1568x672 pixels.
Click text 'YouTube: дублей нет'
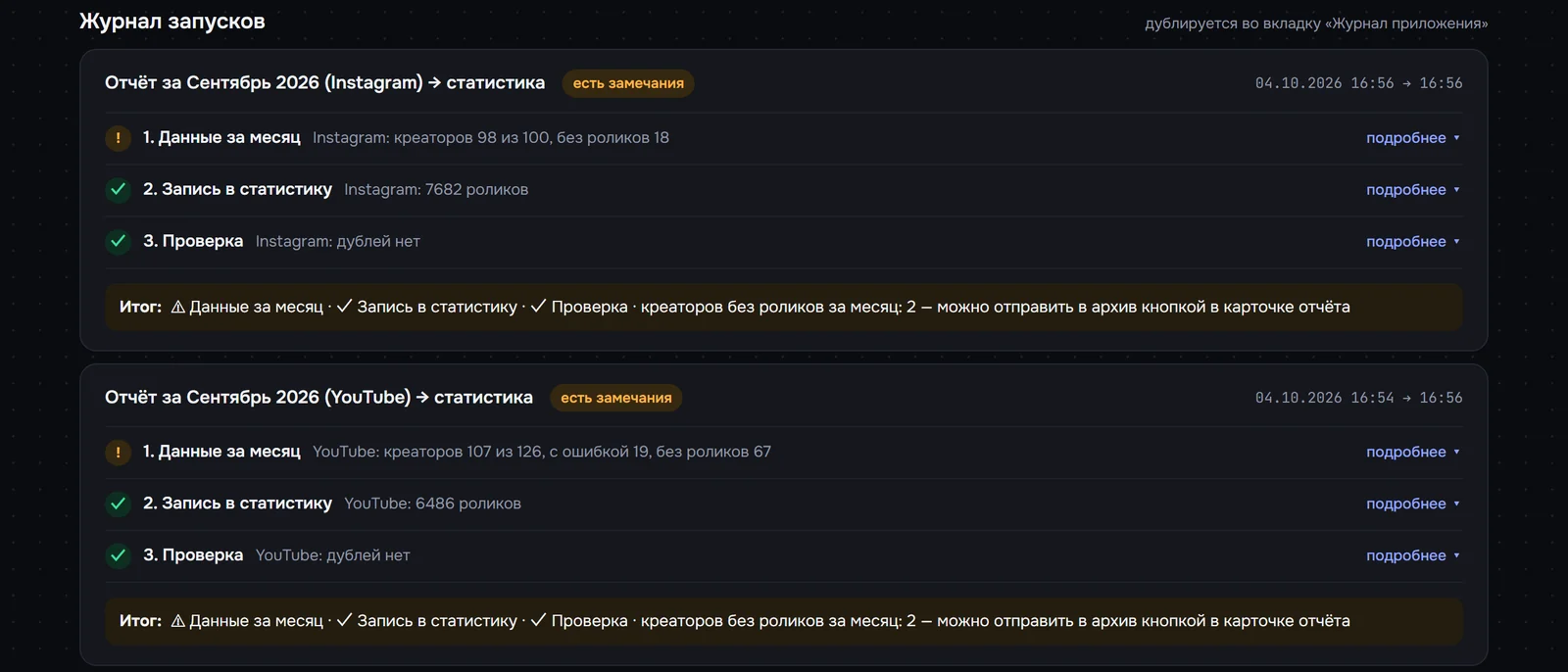point(333,555)
